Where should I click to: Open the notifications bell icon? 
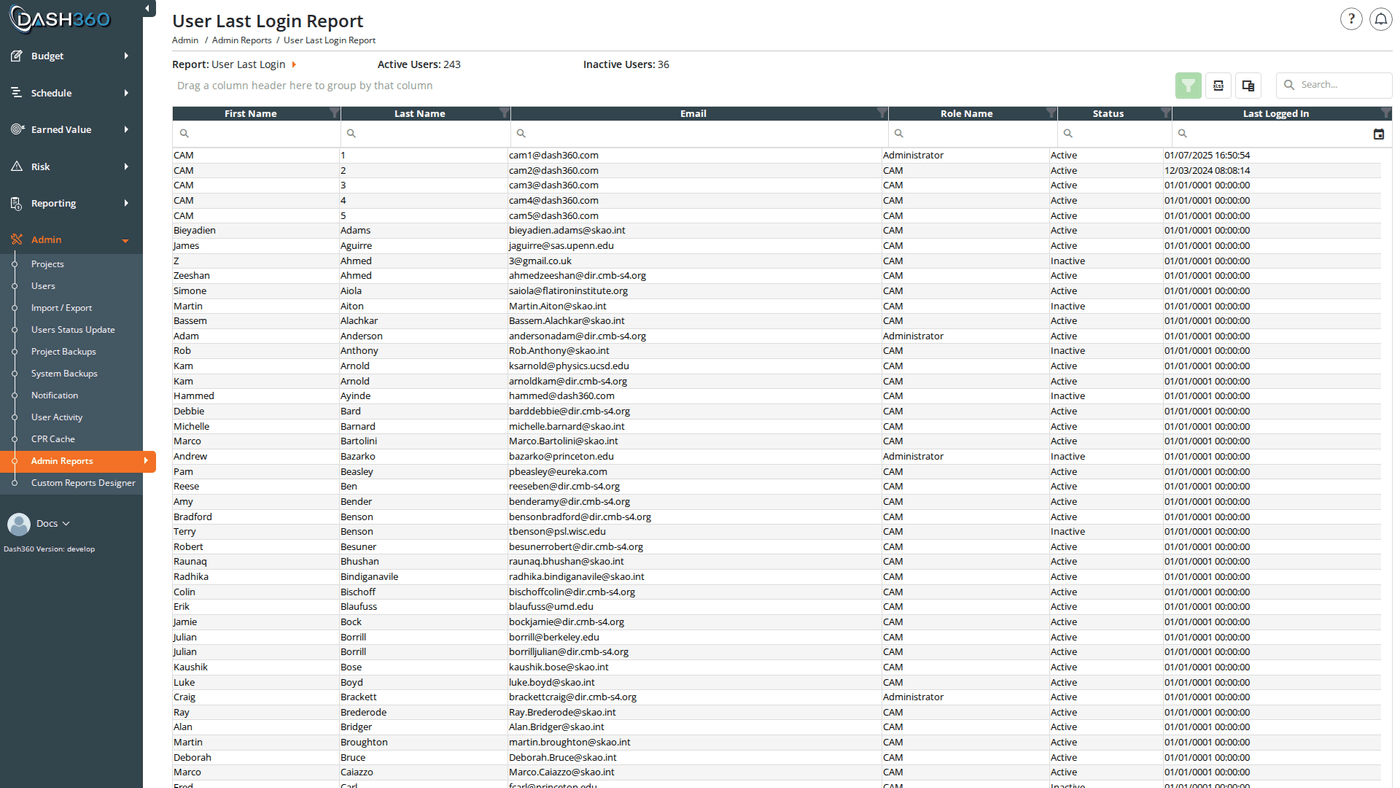pos(1381,19)
